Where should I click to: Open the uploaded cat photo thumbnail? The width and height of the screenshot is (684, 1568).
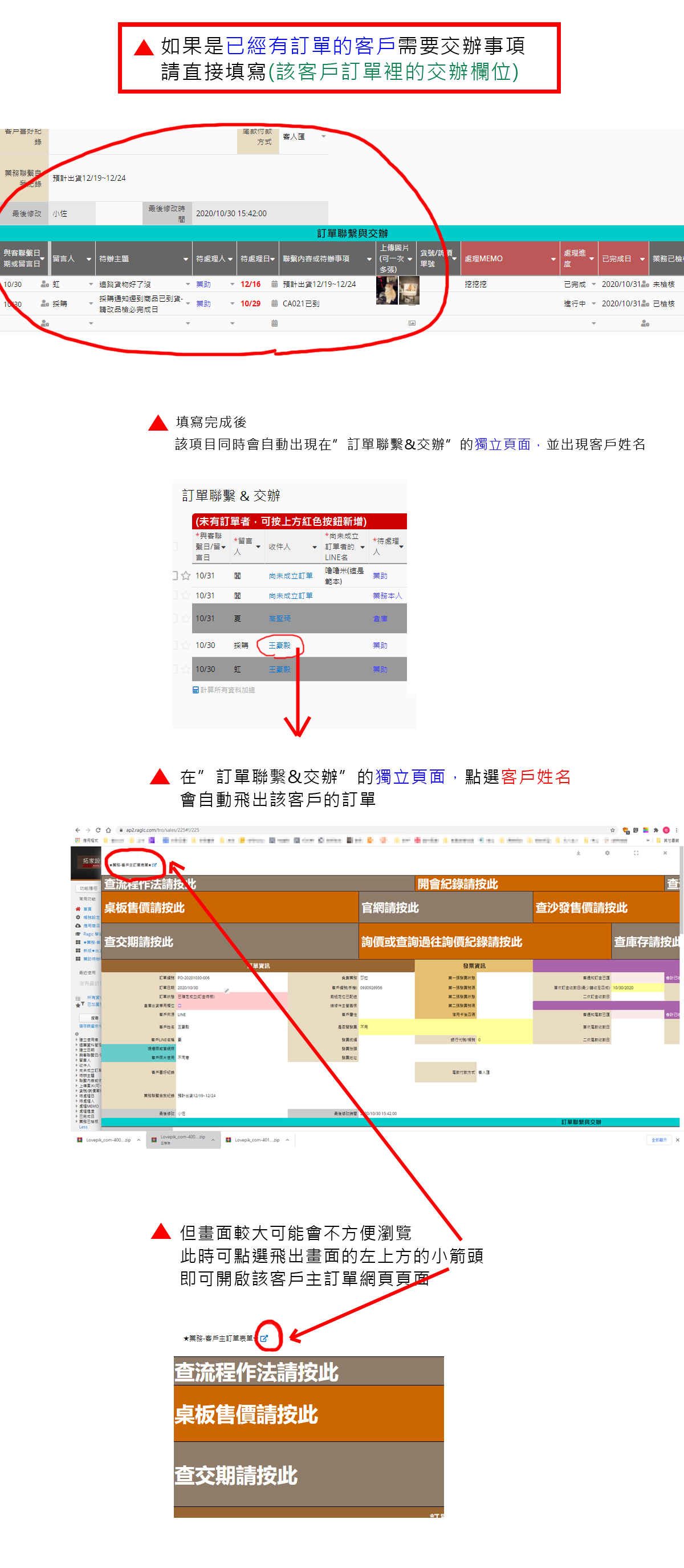(387, 290)
